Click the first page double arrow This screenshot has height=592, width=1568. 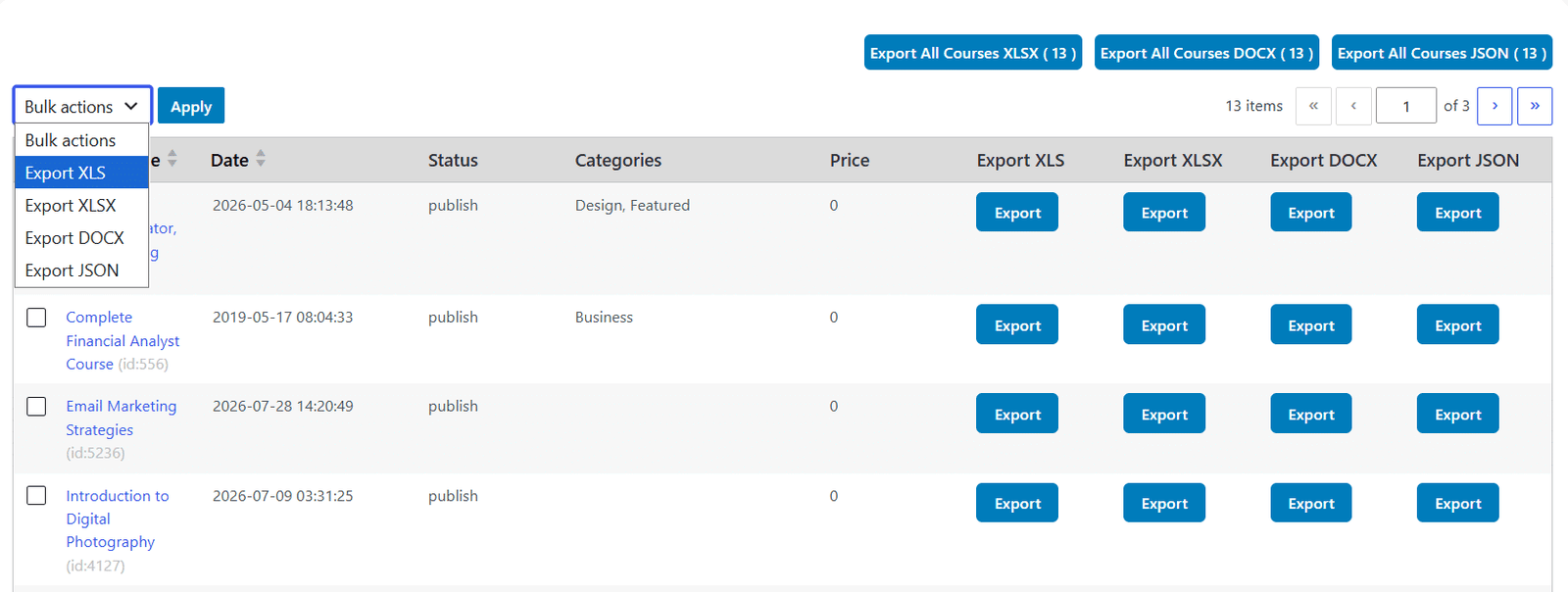(x=1313, y=106)
